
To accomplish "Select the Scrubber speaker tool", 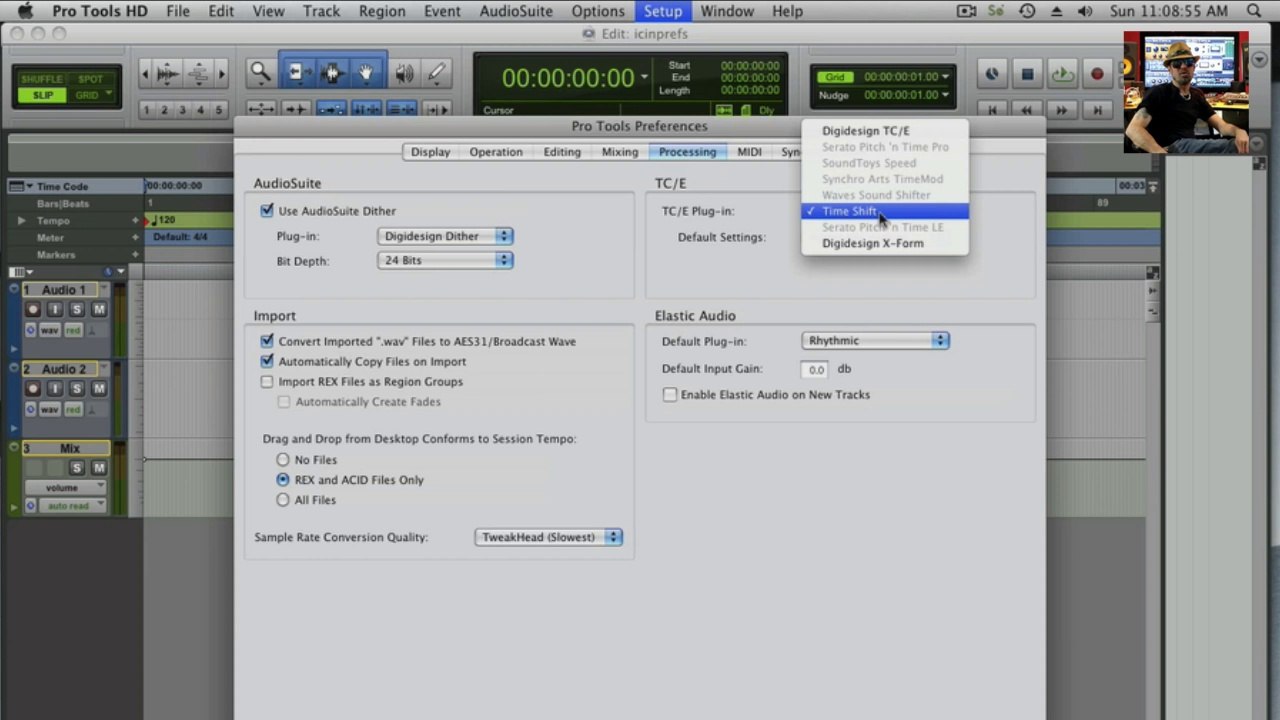I will 404,73.
